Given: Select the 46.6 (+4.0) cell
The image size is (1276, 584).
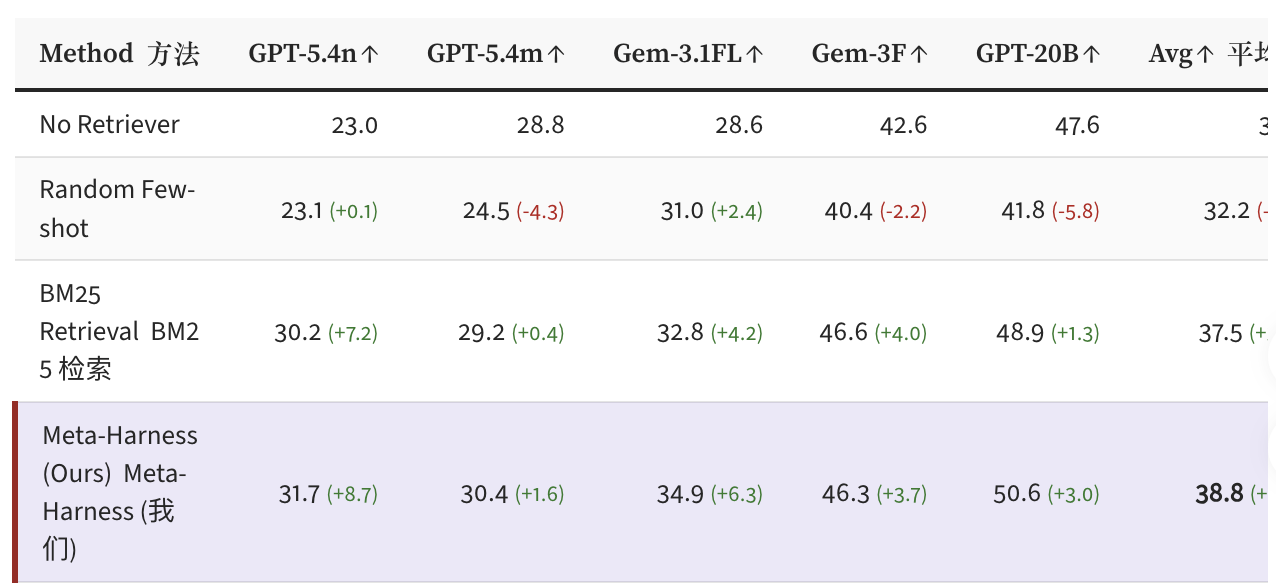Looking at the screenshot, I should (x=872, y=332).
